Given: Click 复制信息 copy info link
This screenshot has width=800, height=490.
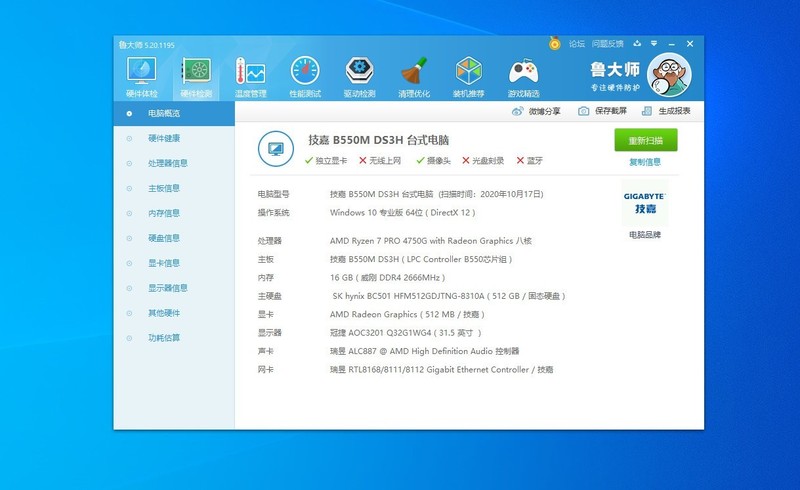Looking at the screenshot, I should coord(645,162).
